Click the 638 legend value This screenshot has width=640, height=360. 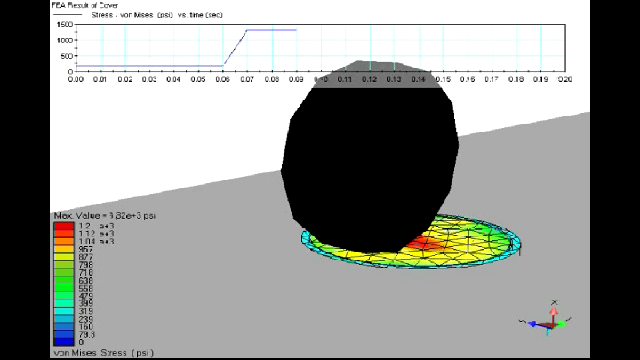click(86, 280)
